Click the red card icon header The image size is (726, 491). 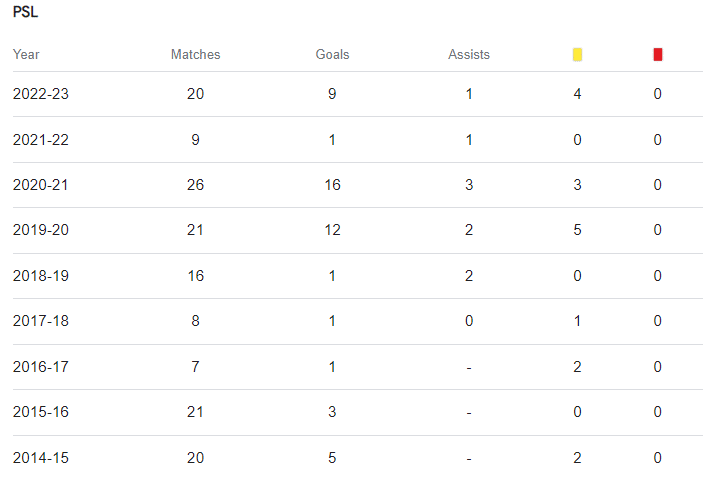(x=657, y=55)
